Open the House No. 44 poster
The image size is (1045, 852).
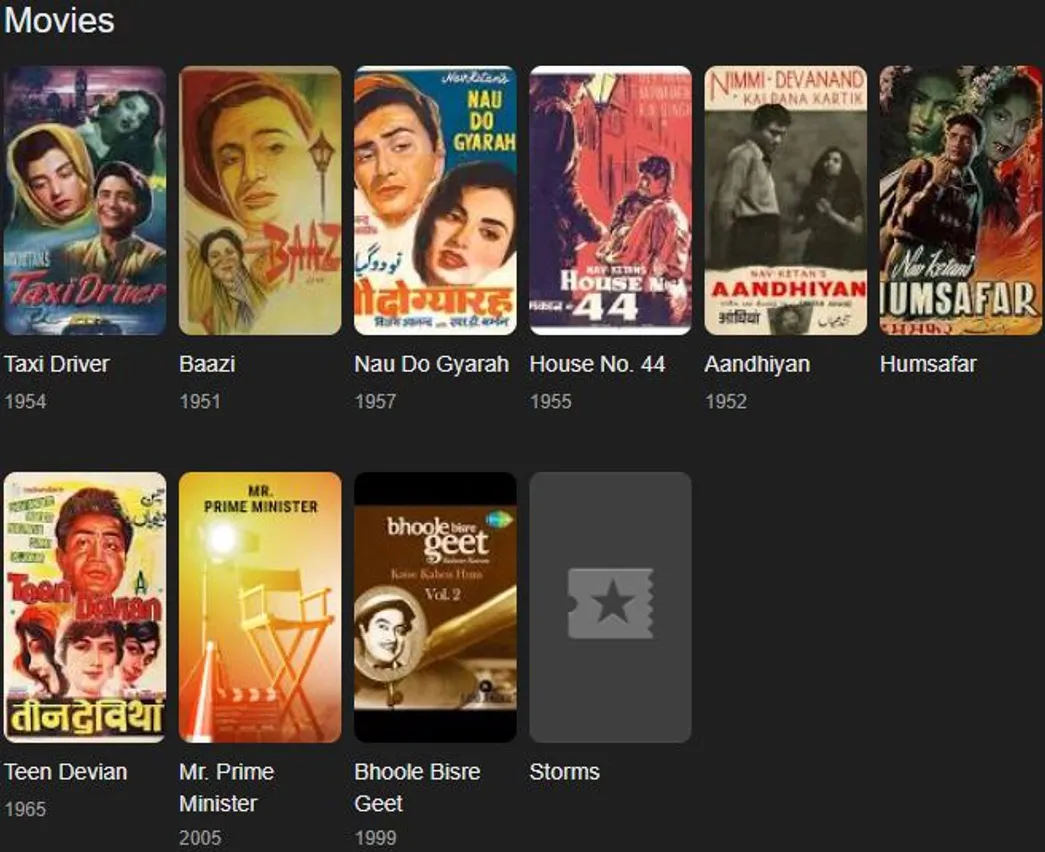610,200
